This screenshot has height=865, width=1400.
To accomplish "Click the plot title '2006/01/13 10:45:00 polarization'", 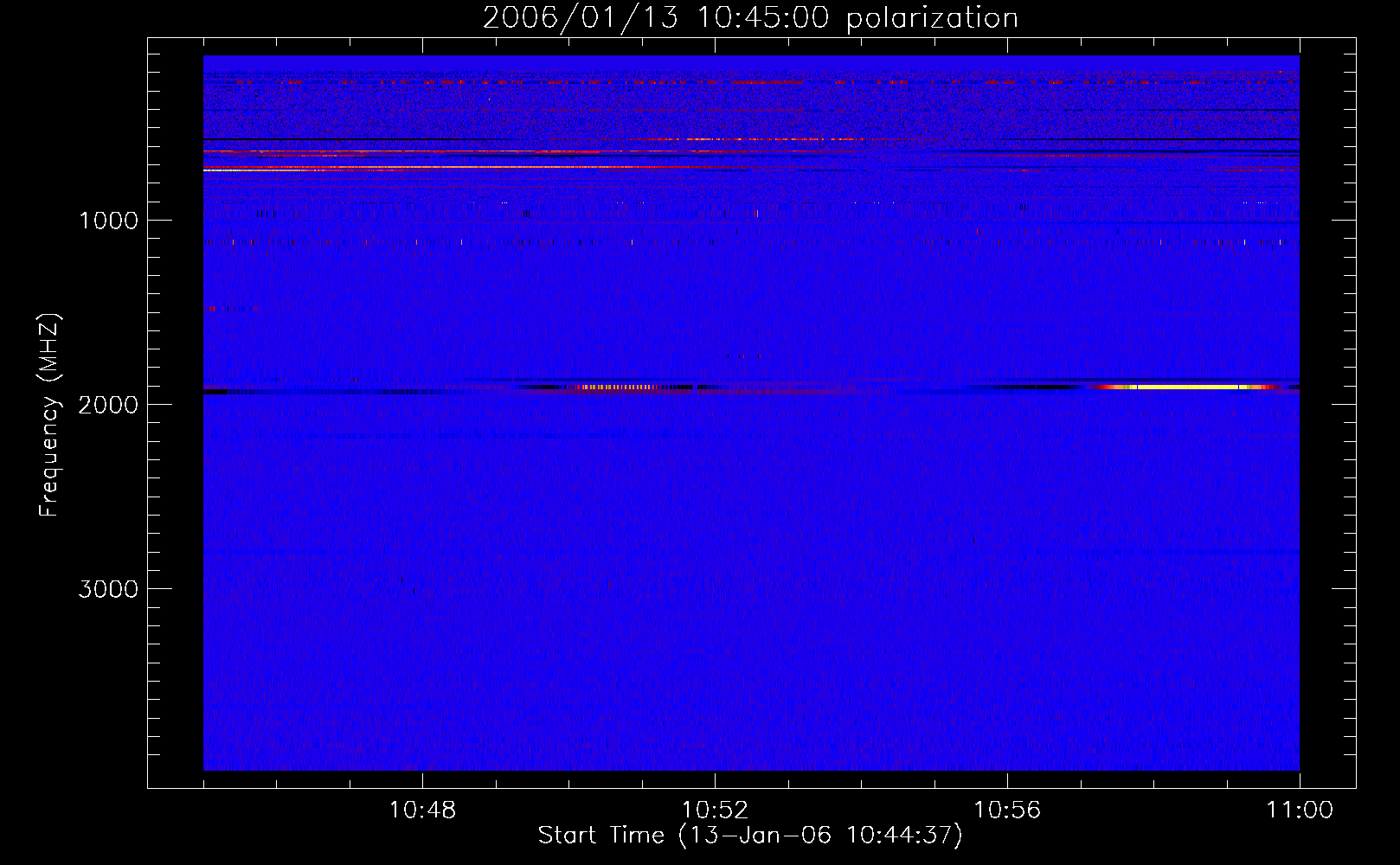I will tap(750, 17).
